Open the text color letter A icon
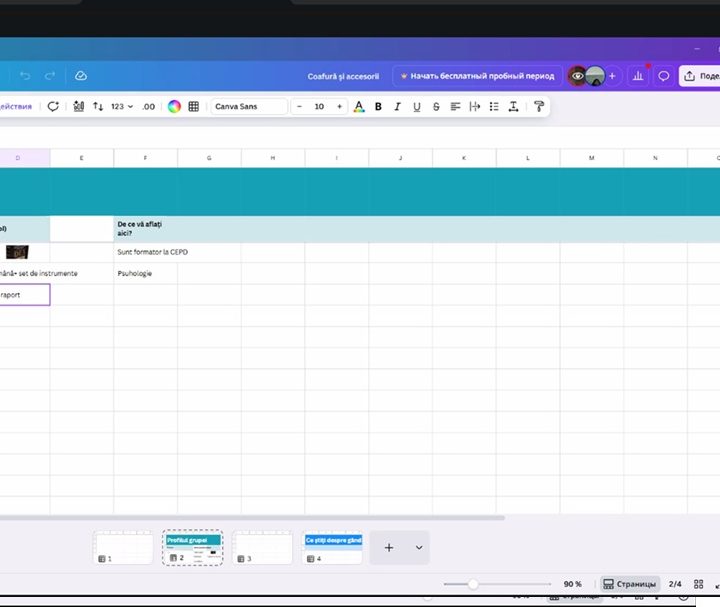This screenshot has width=720, height=607. (x=359, y=106)
